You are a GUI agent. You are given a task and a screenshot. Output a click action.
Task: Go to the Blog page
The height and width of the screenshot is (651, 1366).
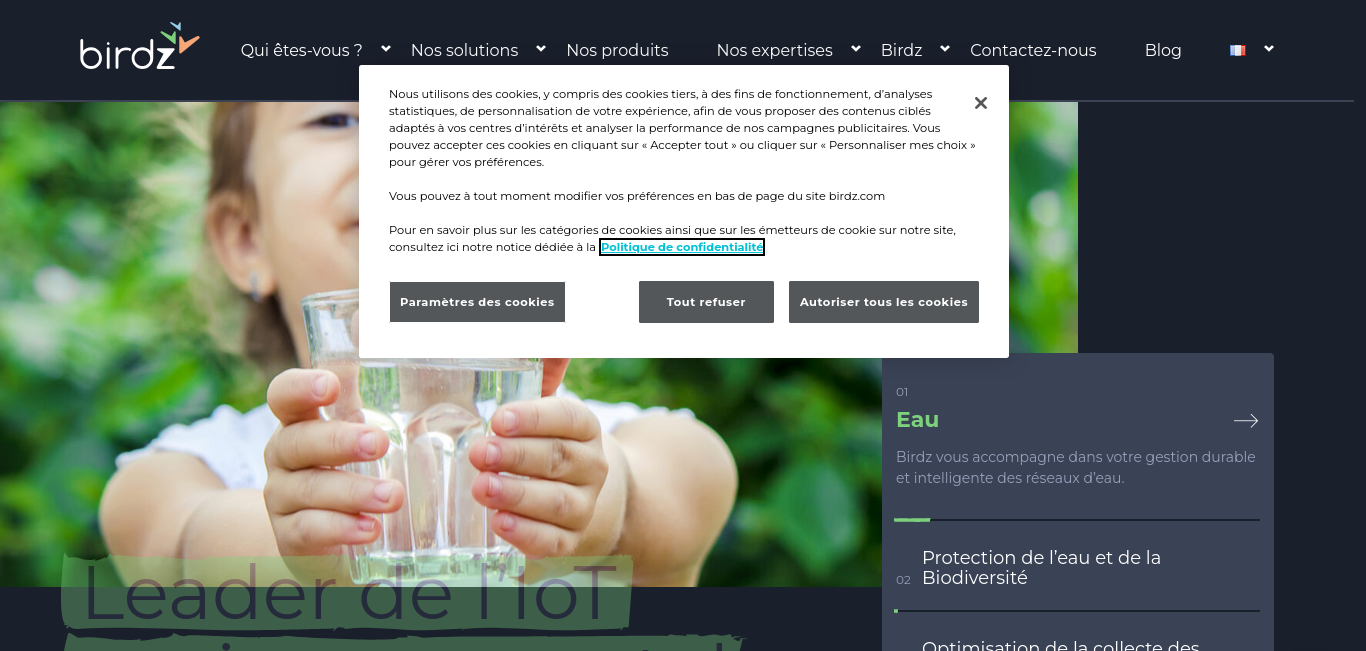click(1163, 50)
